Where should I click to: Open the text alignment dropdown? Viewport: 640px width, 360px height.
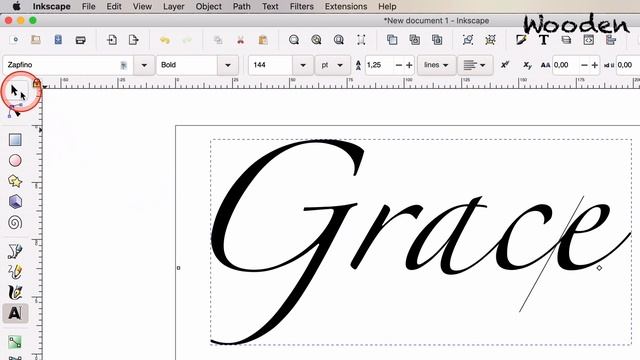(474, 65)
